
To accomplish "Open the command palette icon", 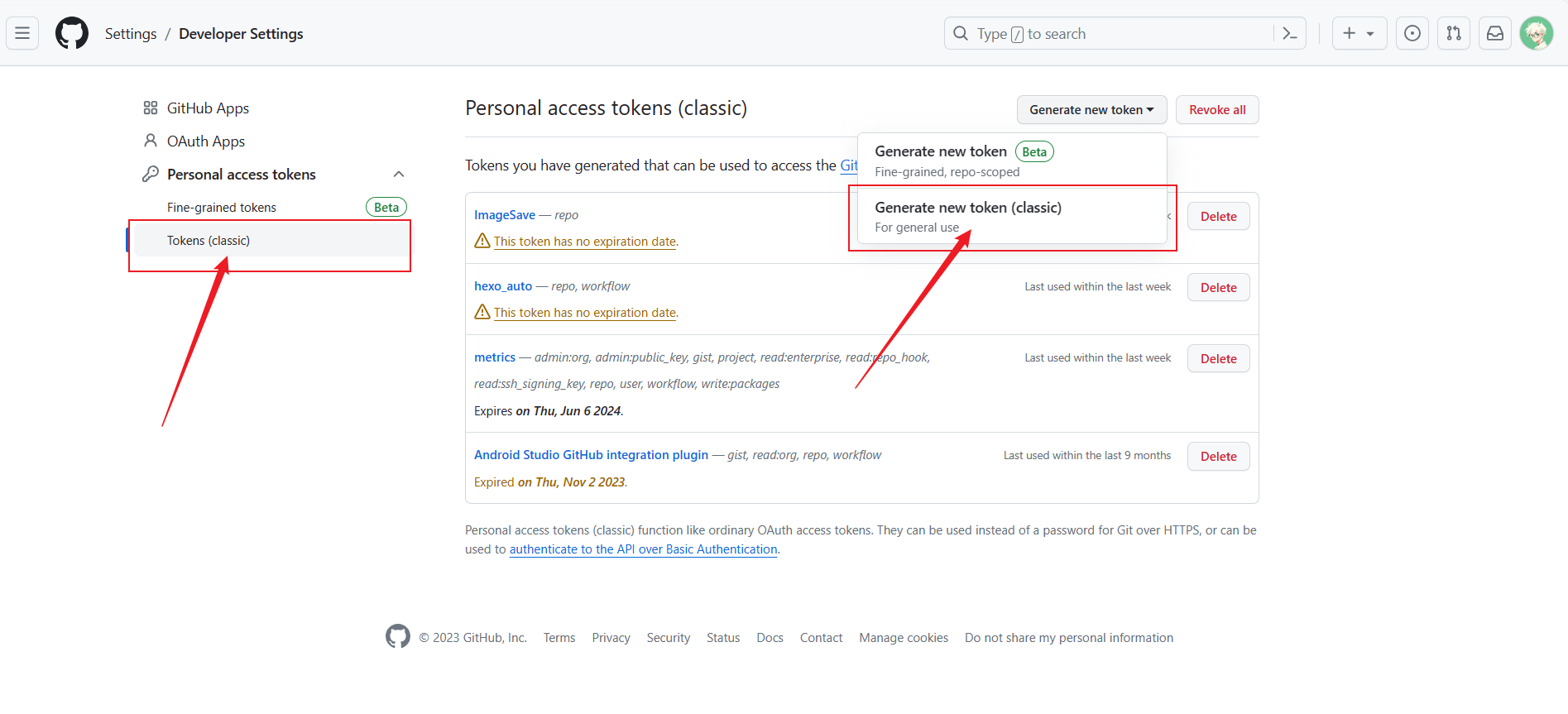I will tap(1289, 33).
